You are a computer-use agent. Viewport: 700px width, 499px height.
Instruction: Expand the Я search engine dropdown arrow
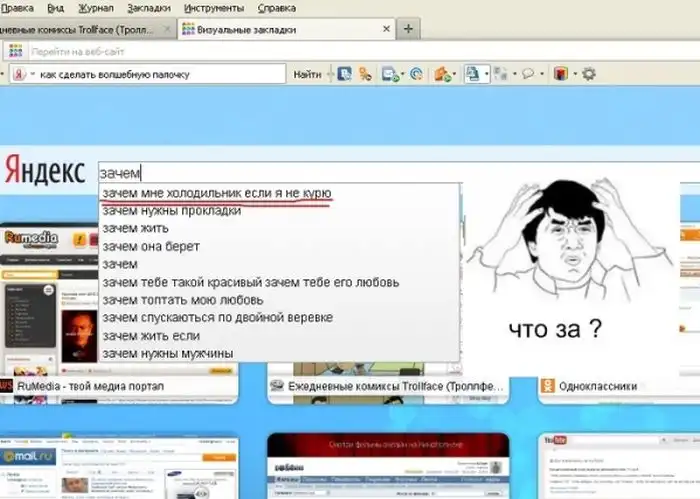click(32, 75)
